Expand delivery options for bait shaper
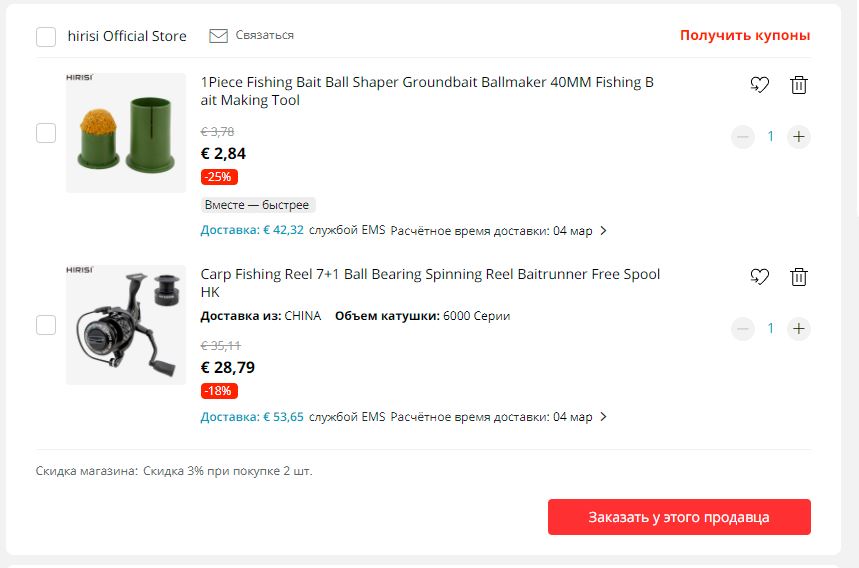 click(603, 231)
